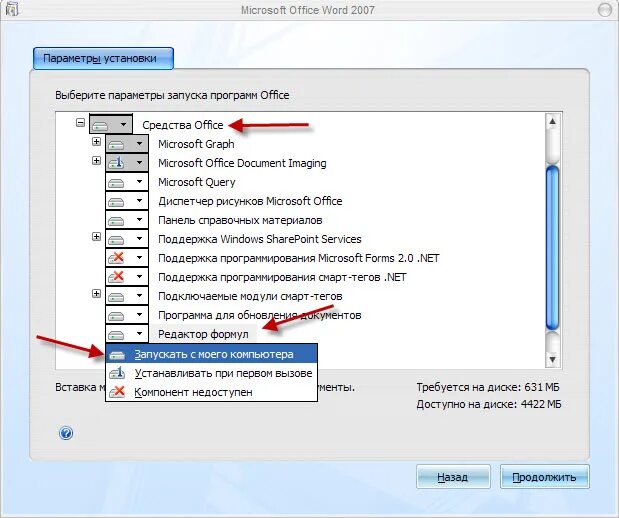Open dropdown for Microsoft Forms 2.0 .NET support
The image size is (619, 518).
coord(127,258)
